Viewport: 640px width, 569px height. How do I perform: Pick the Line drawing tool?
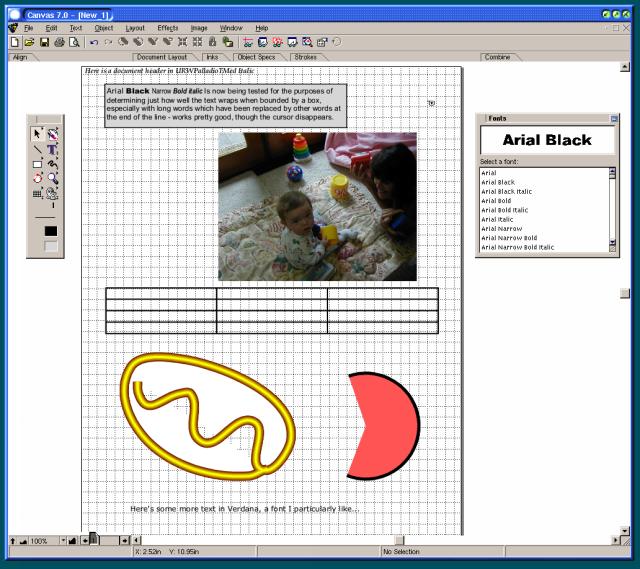tap(38, 148)
